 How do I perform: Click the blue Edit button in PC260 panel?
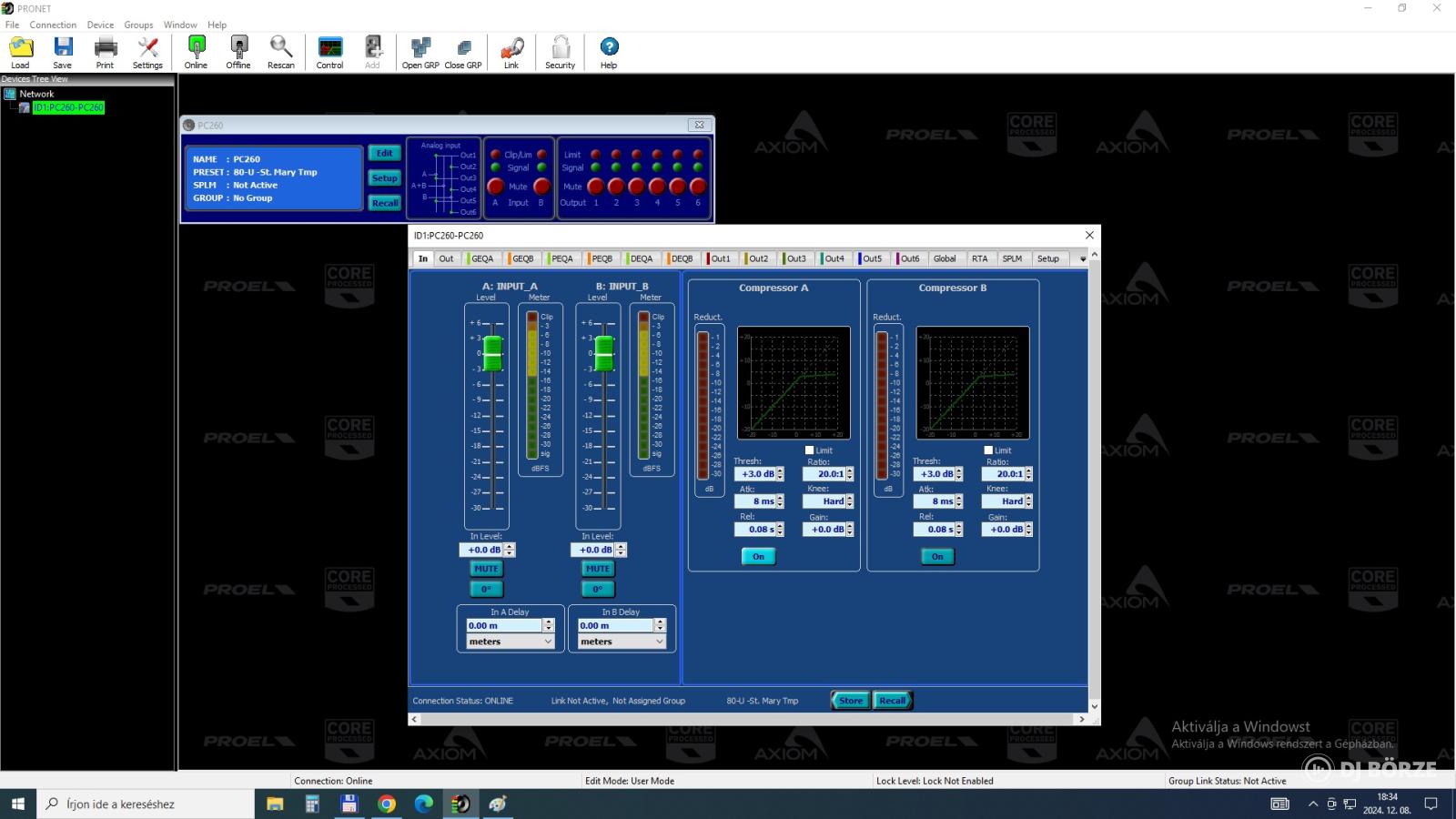[x=385, y=154]
